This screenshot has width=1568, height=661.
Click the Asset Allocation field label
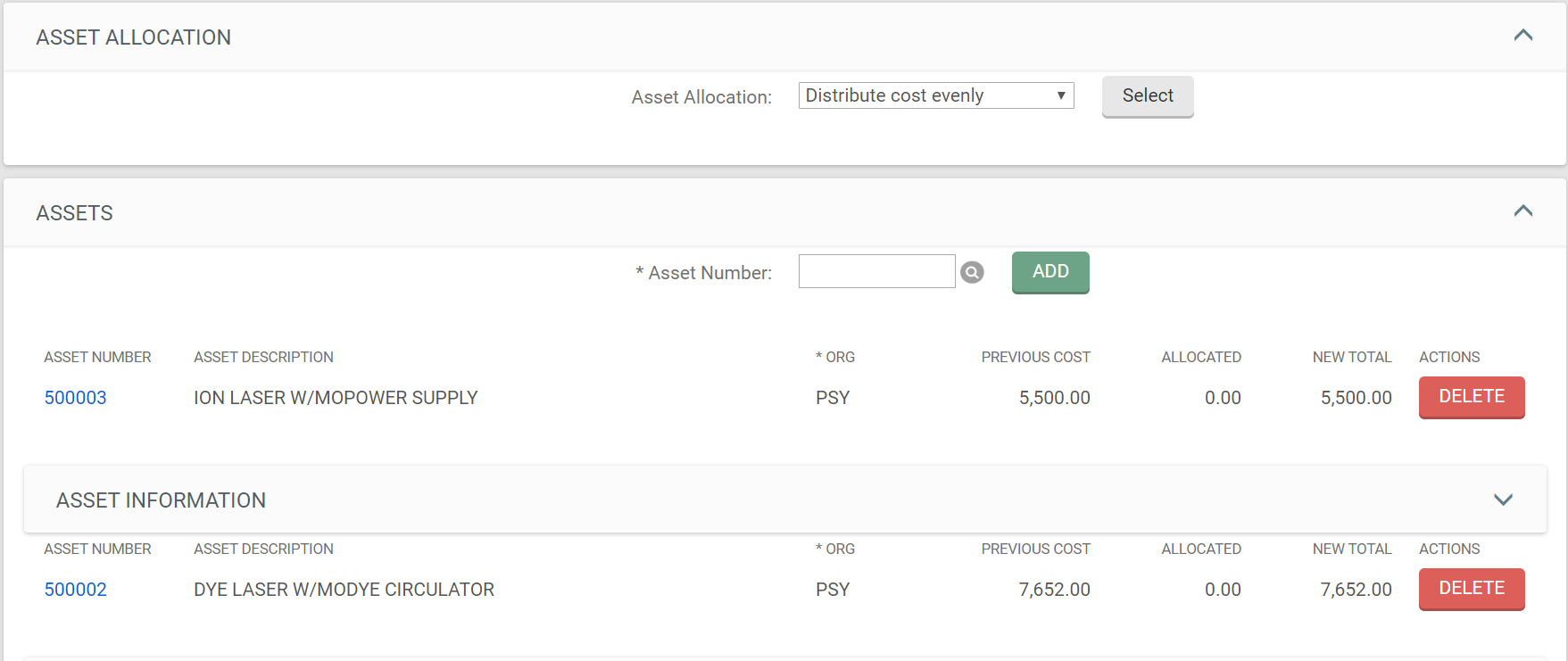click(x=701, y=97)
